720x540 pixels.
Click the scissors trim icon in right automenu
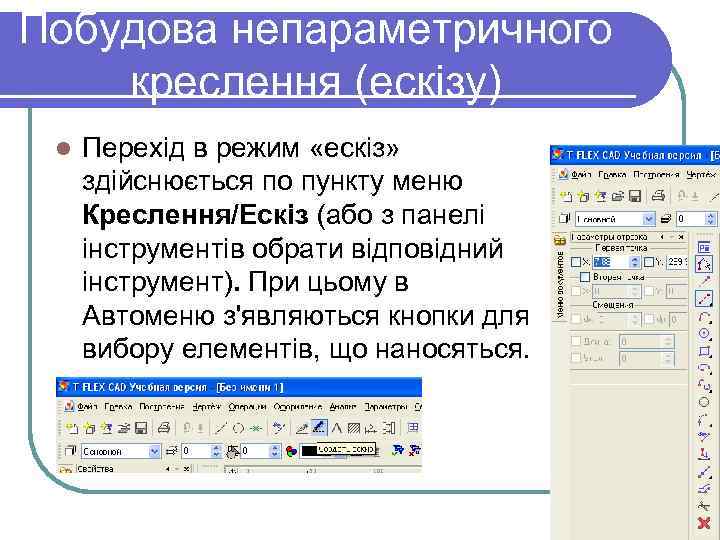click(x=704, y=506)
